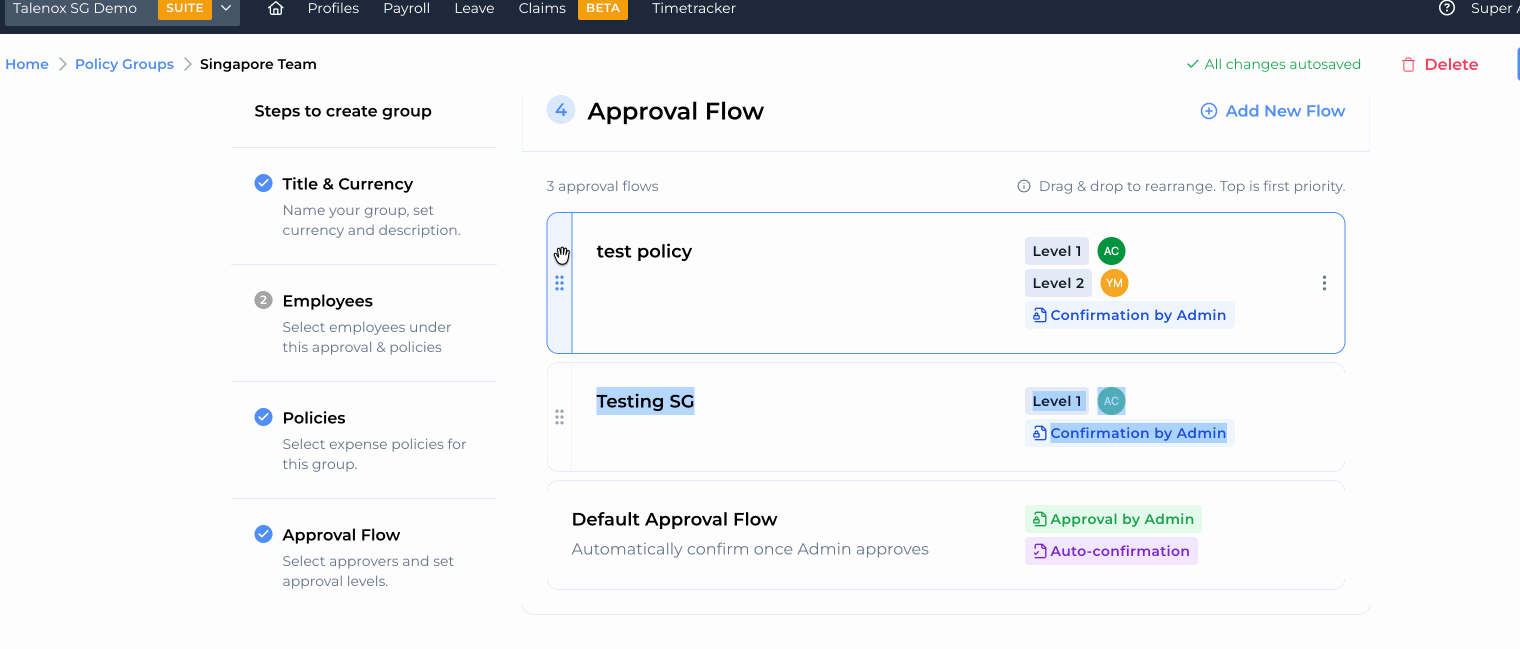The width and height of the screenshot is (1520, 649).
Task: Open the Employees step
Action: click(x=327, y=301)
